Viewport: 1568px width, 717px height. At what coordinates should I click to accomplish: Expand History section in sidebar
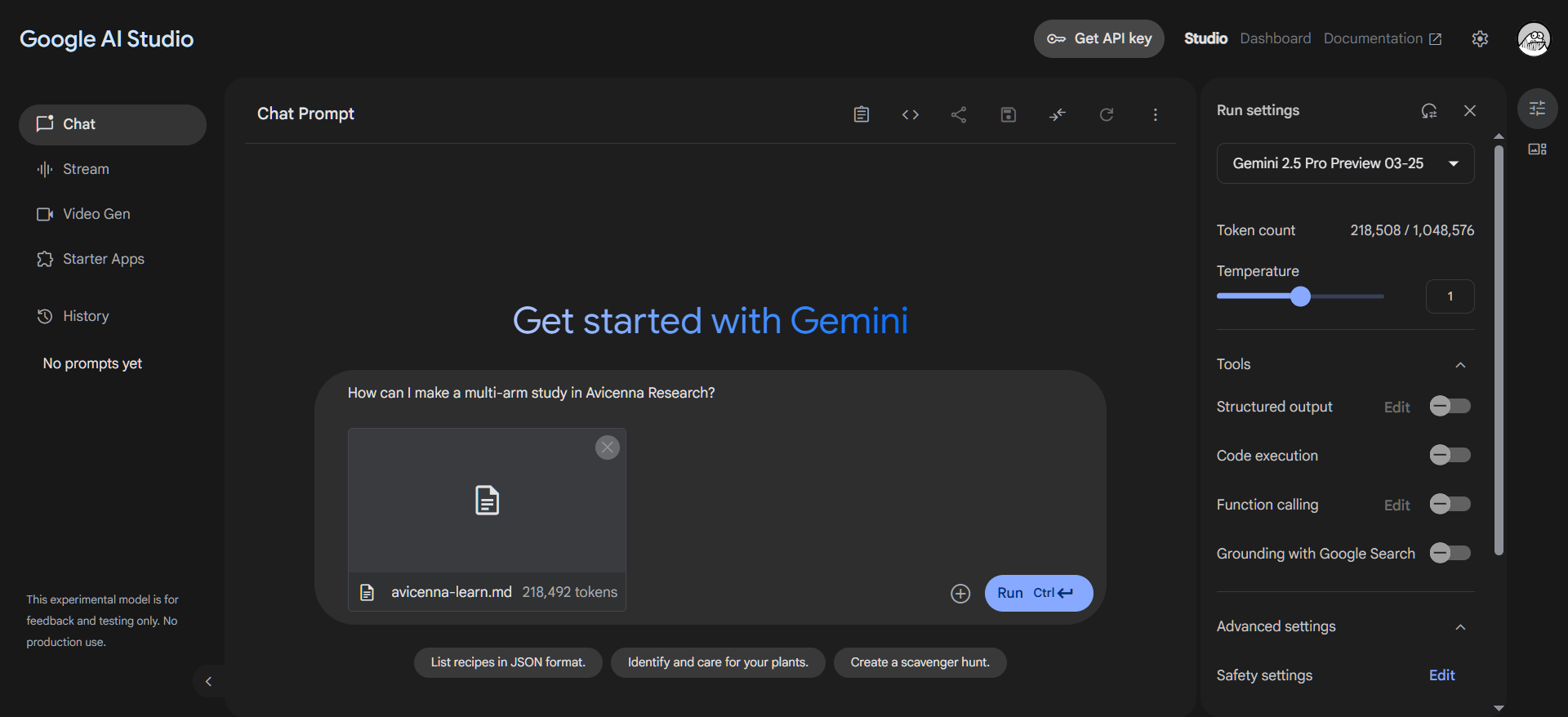click(x=113, y=316)
